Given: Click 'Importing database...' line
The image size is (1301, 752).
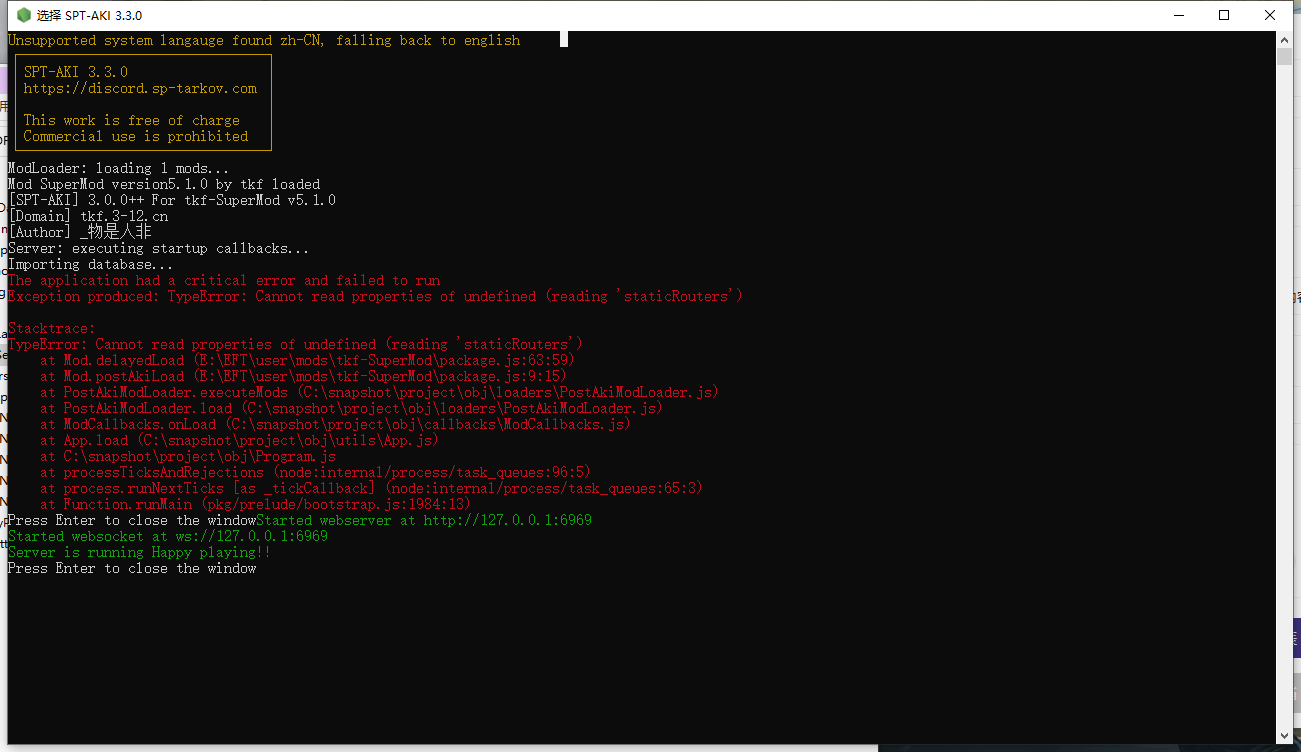Looking at the screenshot, I should pos(91,264).
